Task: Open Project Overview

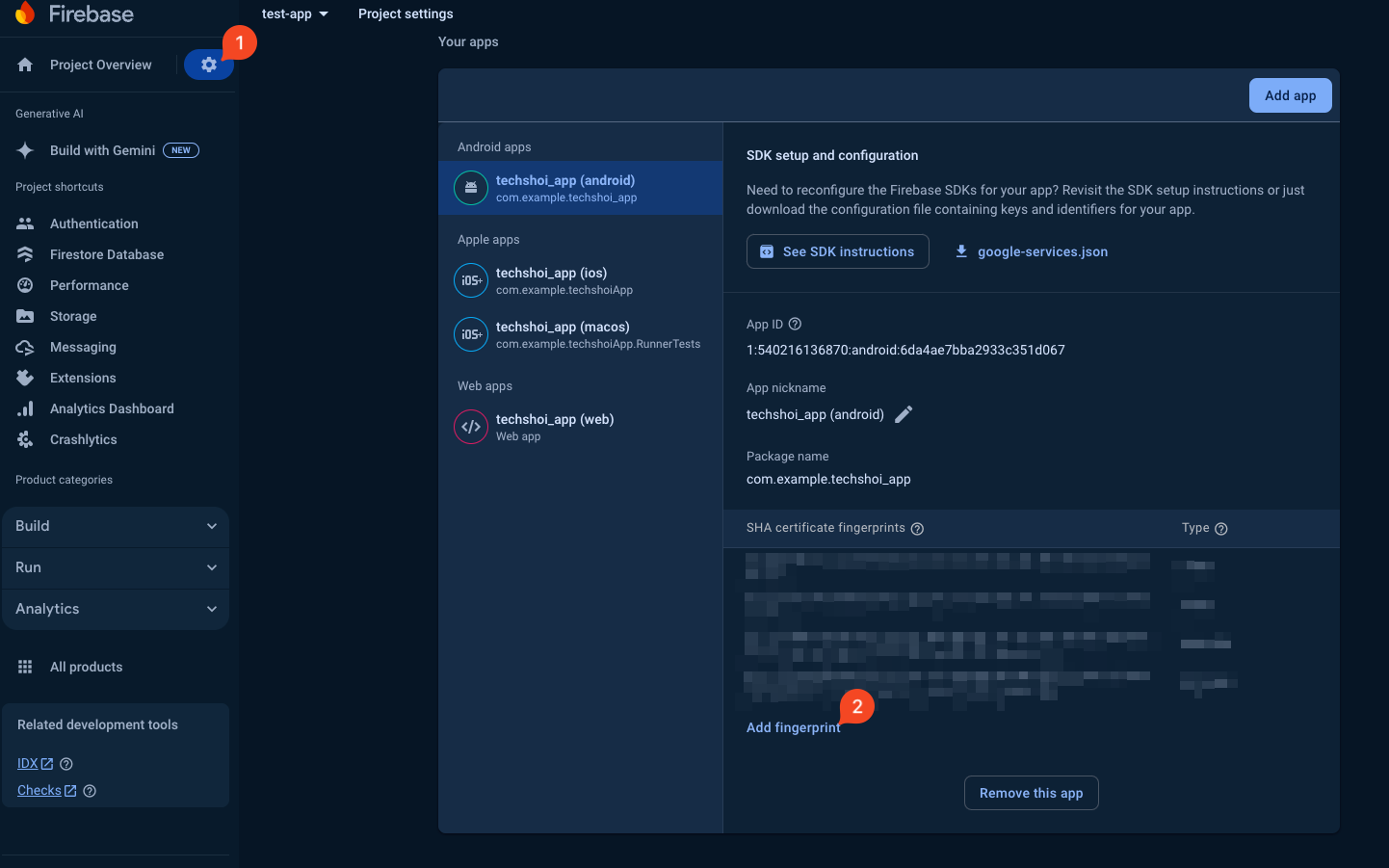Action: (100, 65)
